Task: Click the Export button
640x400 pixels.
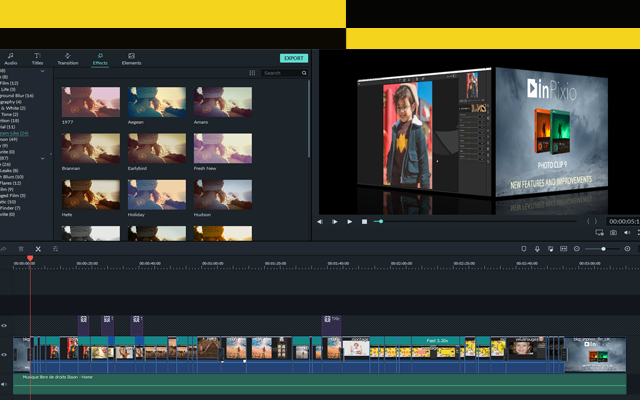Action: 293,58
